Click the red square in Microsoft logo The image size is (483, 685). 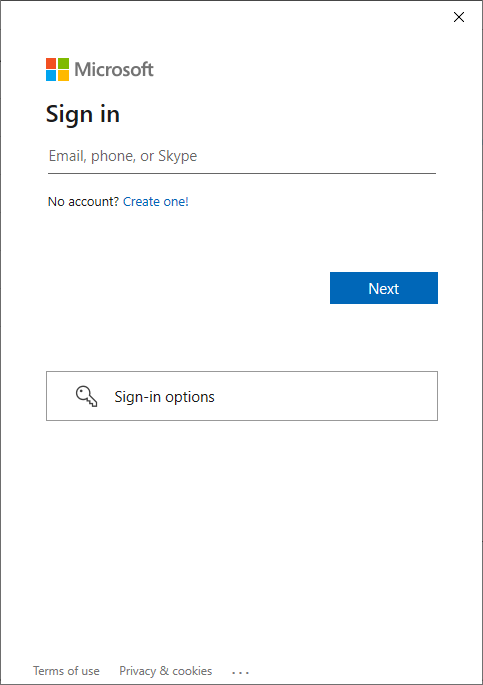(51, 63)
